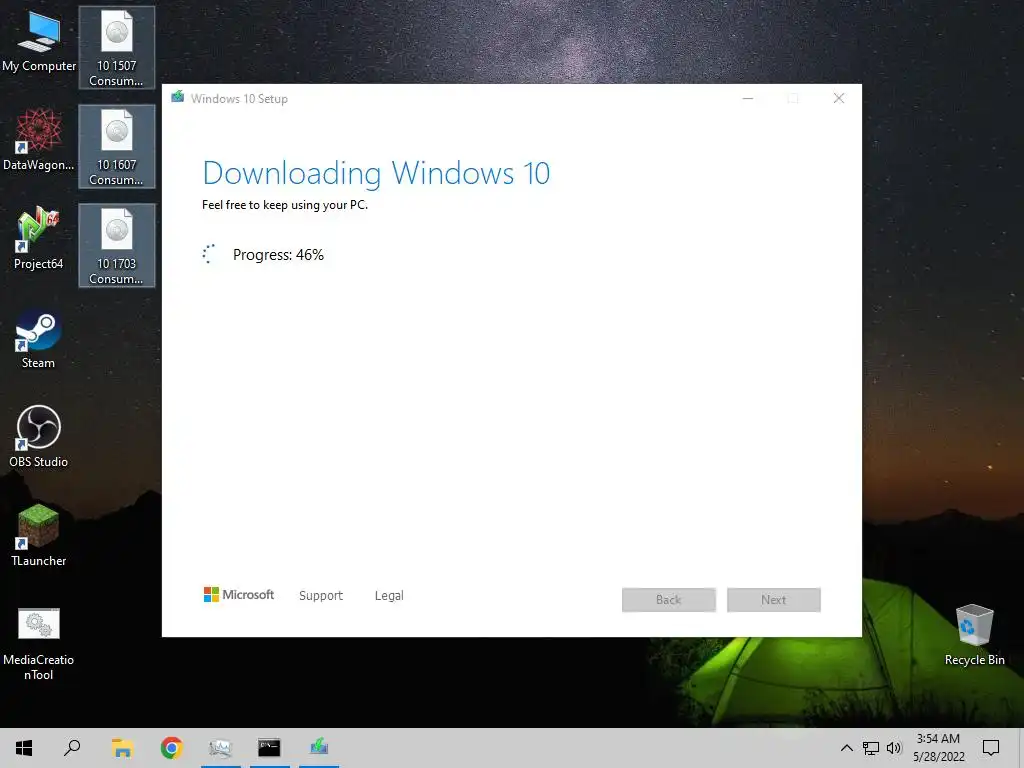Open Steam desktop shortcut
1024x768 pixels.
click(39, 340)
